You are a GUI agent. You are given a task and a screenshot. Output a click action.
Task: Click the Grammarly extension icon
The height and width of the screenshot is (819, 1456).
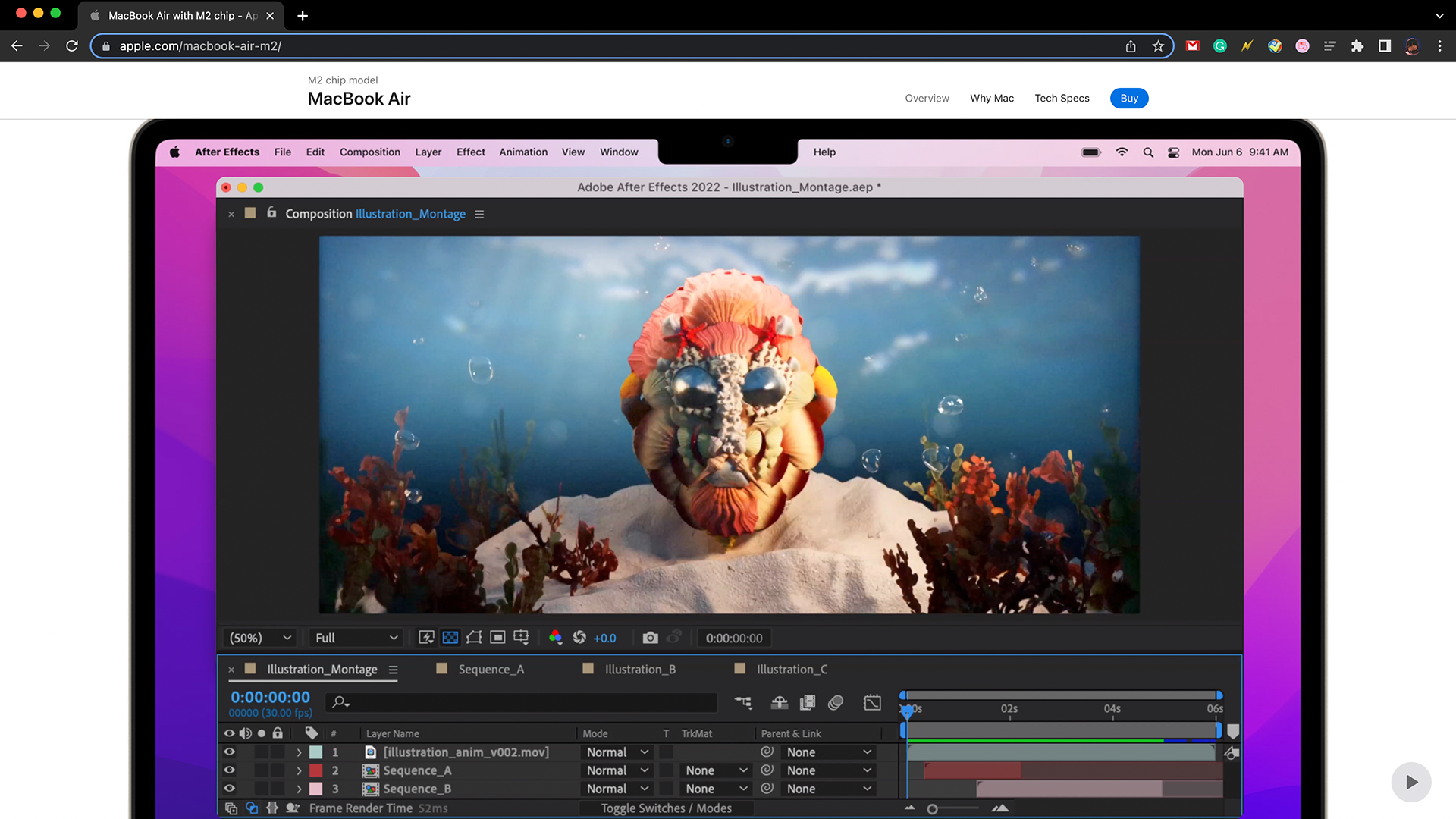(x=1220, y=46)
